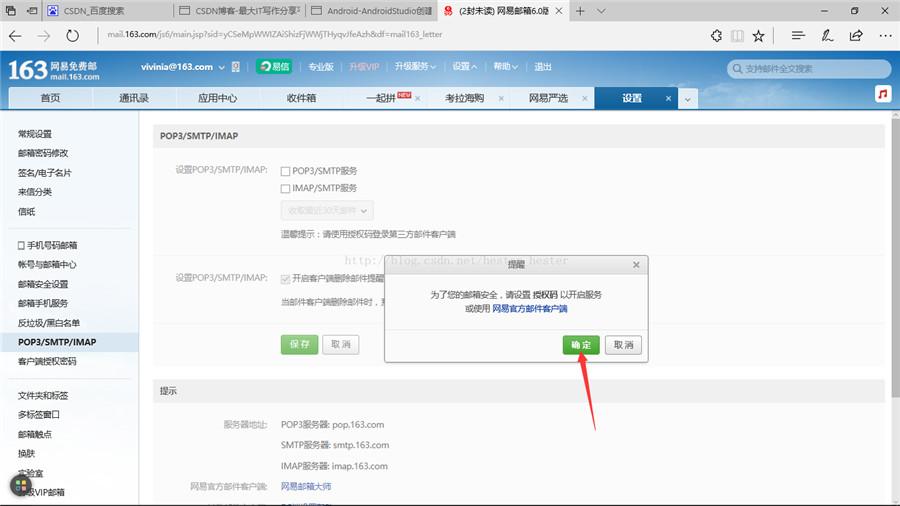Viewport: 900px width, 506px height.
Task: Go back with browser back arrow
Action: 15,36
